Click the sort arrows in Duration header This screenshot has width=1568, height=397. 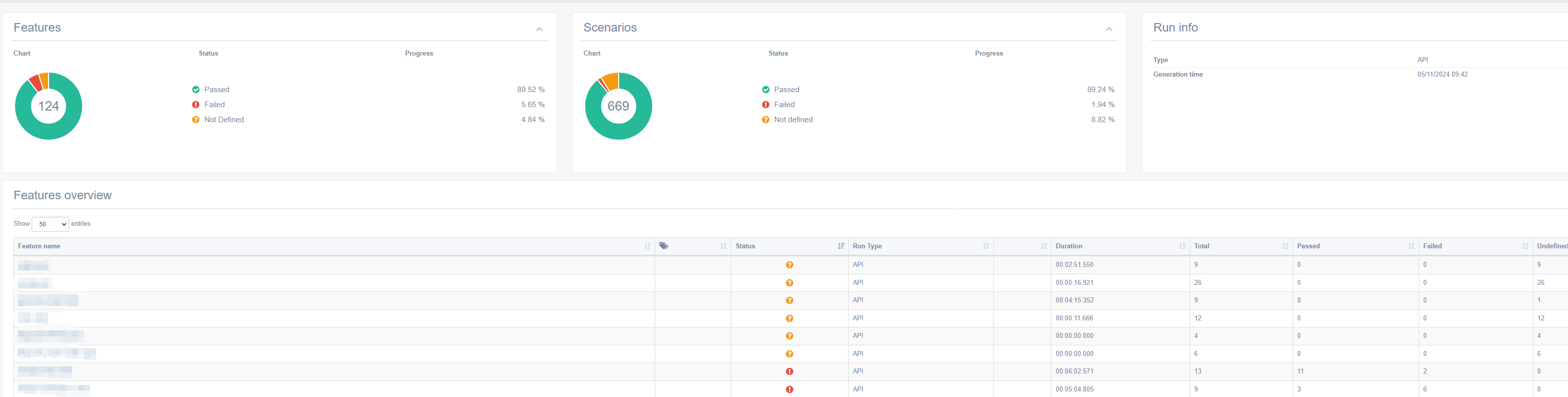1182,246
